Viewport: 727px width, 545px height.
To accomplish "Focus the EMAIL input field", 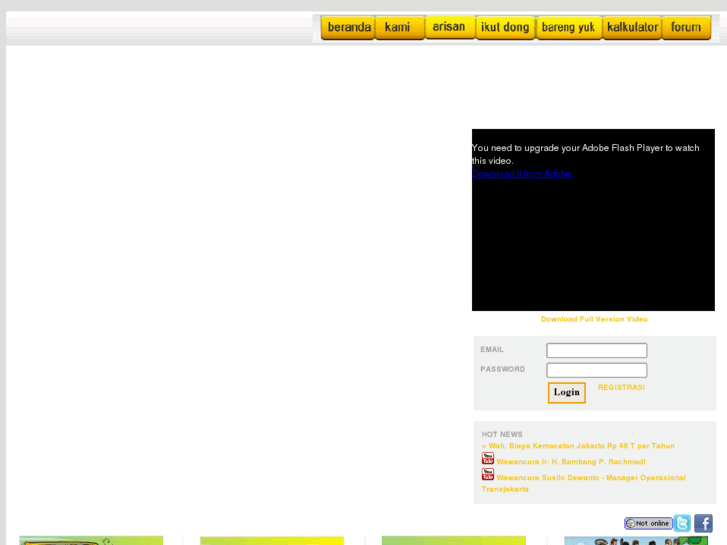I will point(597,350).
